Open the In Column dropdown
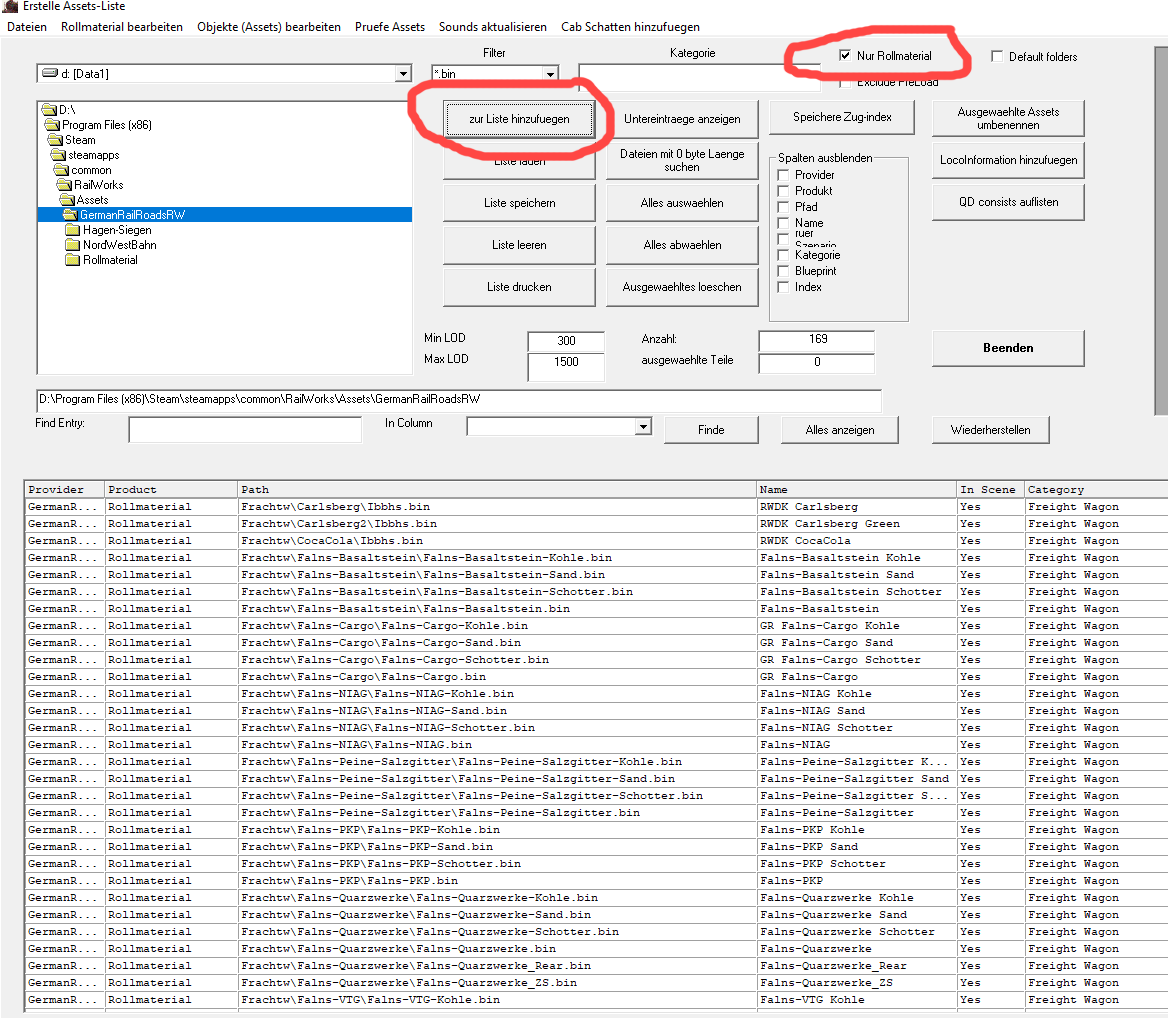1168x1021 pixels. tap(642, 428)
